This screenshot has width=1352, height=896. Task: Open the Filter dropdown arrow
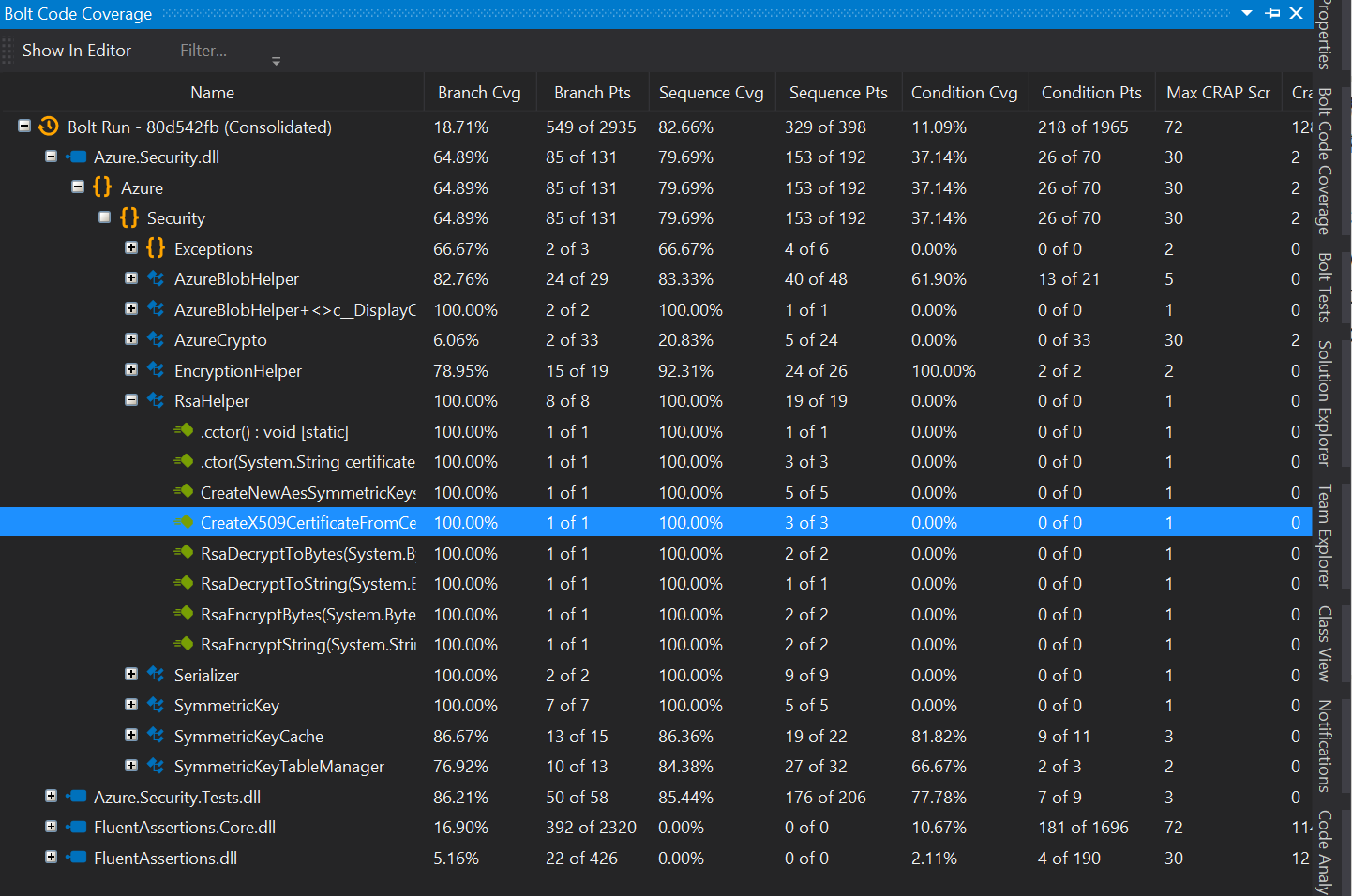click(276, 61)
